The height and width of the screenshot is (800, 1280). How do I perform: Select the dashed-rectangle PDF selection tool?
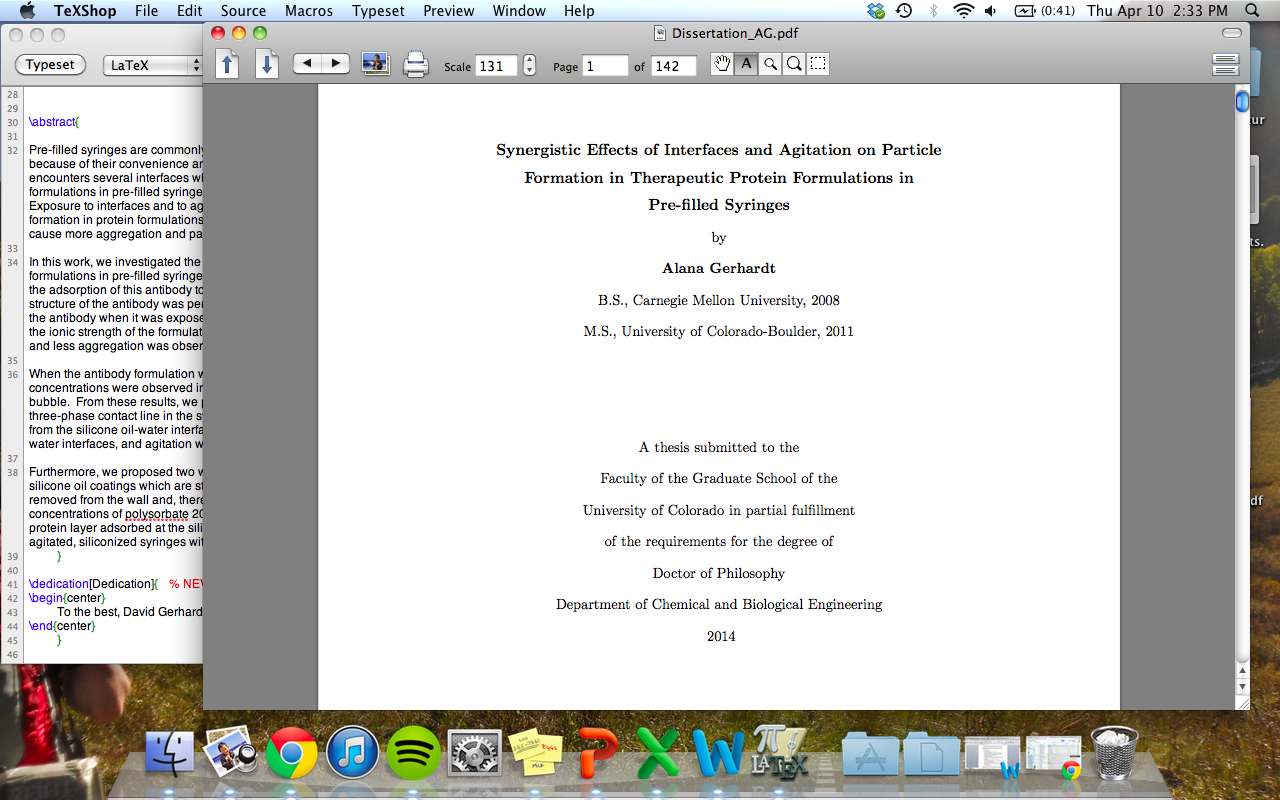pos(818,65)
